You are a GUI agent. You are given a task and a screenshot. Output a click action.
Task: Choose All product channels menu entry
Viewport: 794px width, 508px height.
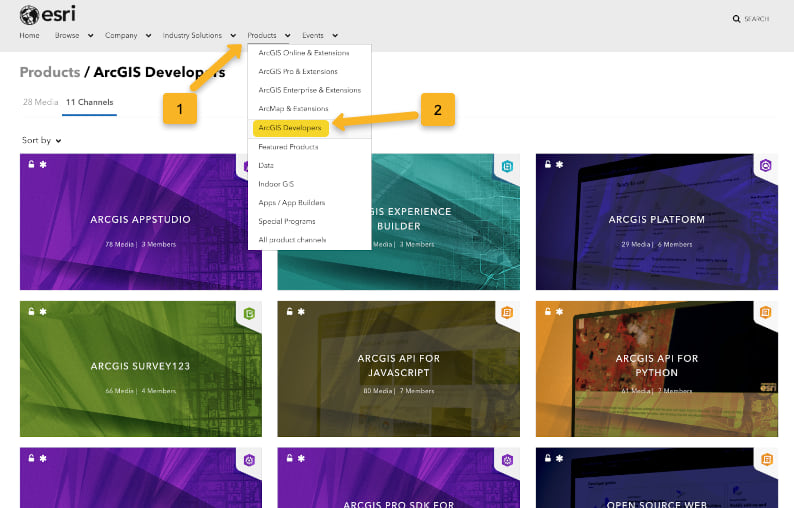[x=309, y=240]
